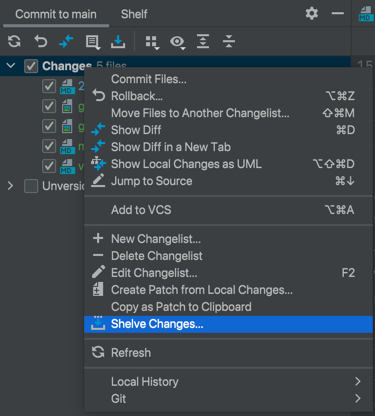
Task: Select Show Local Changes as UML
Action: (x=228, y=164)
